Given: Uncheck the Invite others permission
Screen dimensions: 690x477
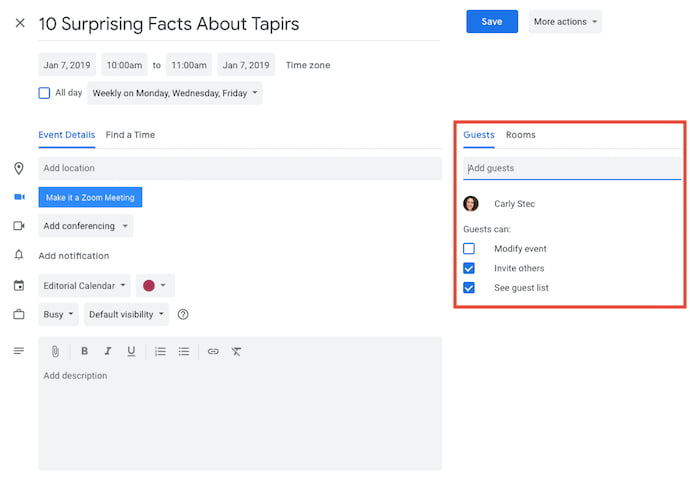Looking at the screenshot, I should 469,268.
